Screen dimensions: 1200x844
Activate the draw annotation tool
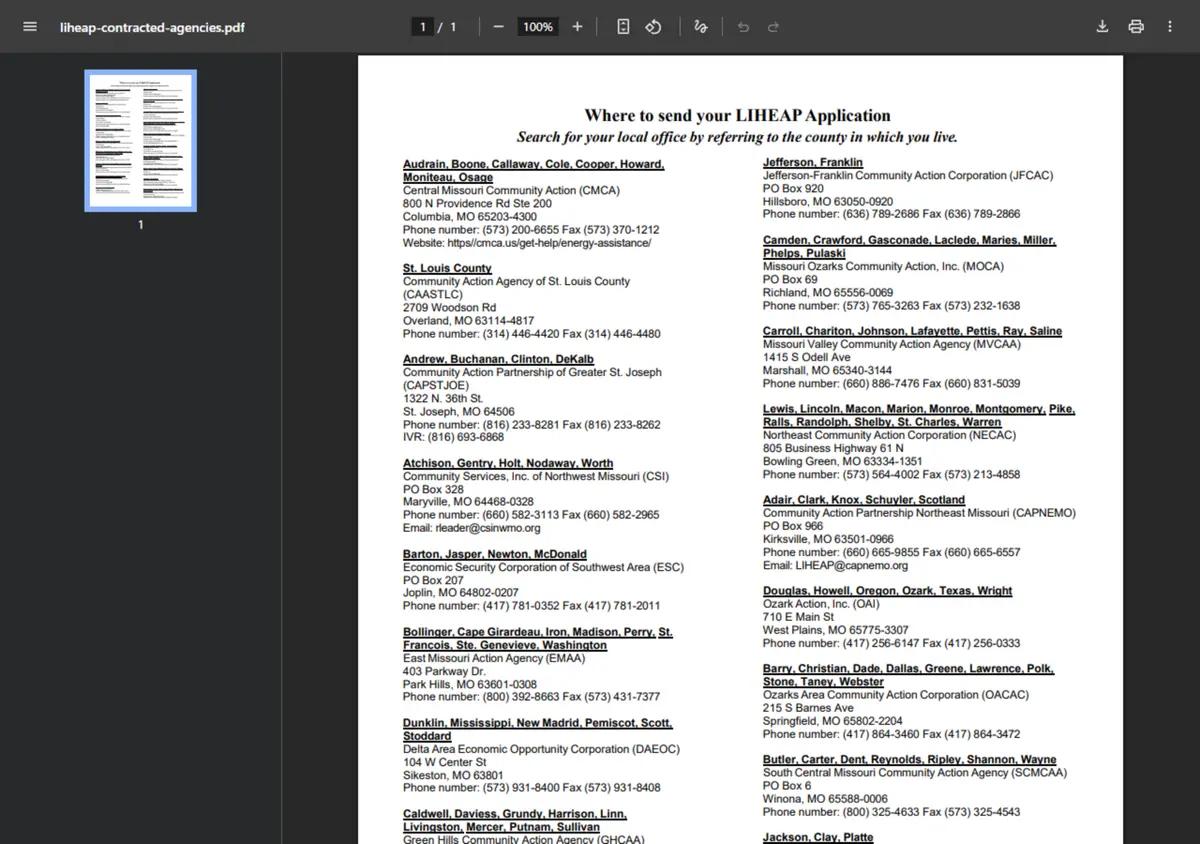pos(700,27)
